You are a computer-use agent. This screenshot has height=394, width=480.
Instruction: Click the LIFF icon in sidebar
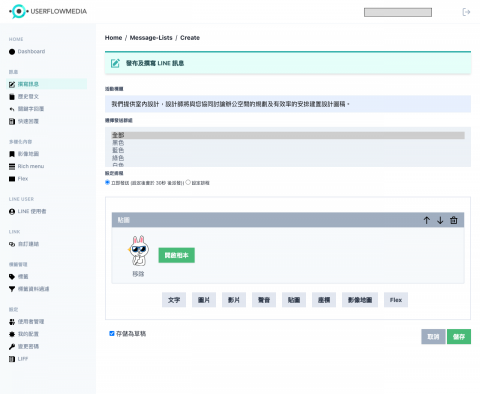tap(12, 359)
